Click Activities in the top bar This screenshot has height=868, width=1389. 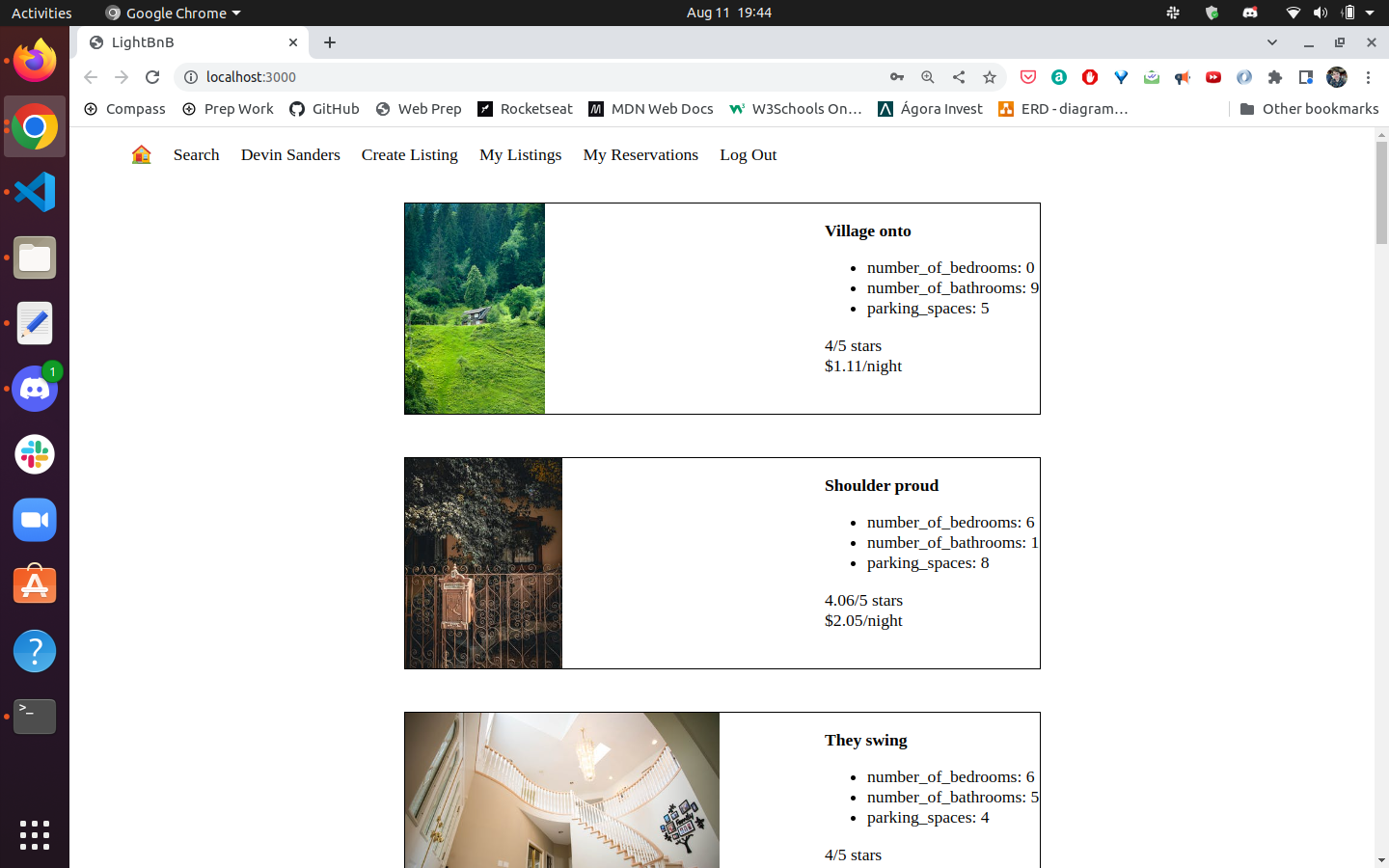[41, 13]
